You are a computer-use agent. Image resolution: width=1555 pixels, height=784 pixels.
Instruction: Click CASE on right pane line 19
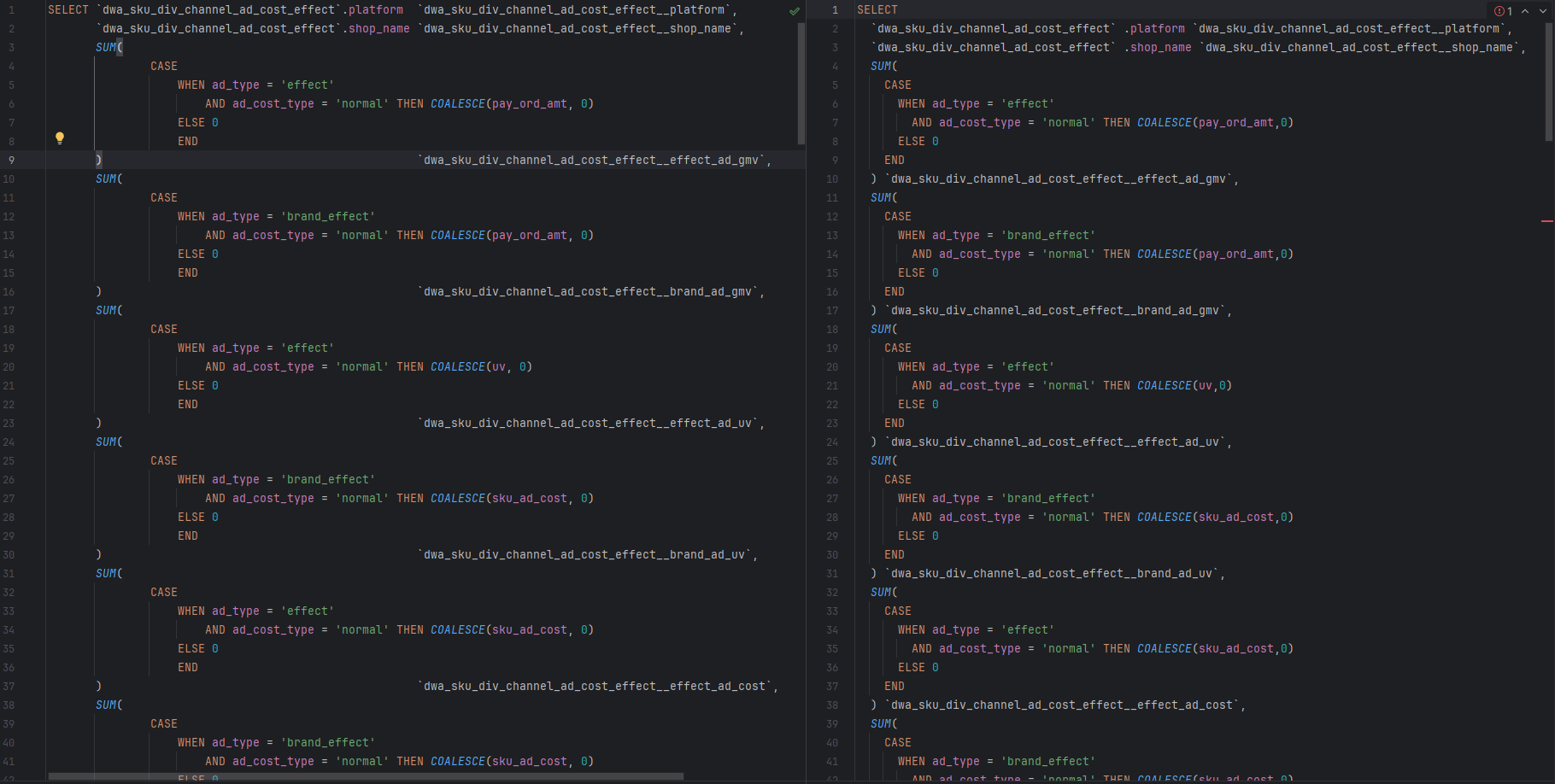(898, 348)
